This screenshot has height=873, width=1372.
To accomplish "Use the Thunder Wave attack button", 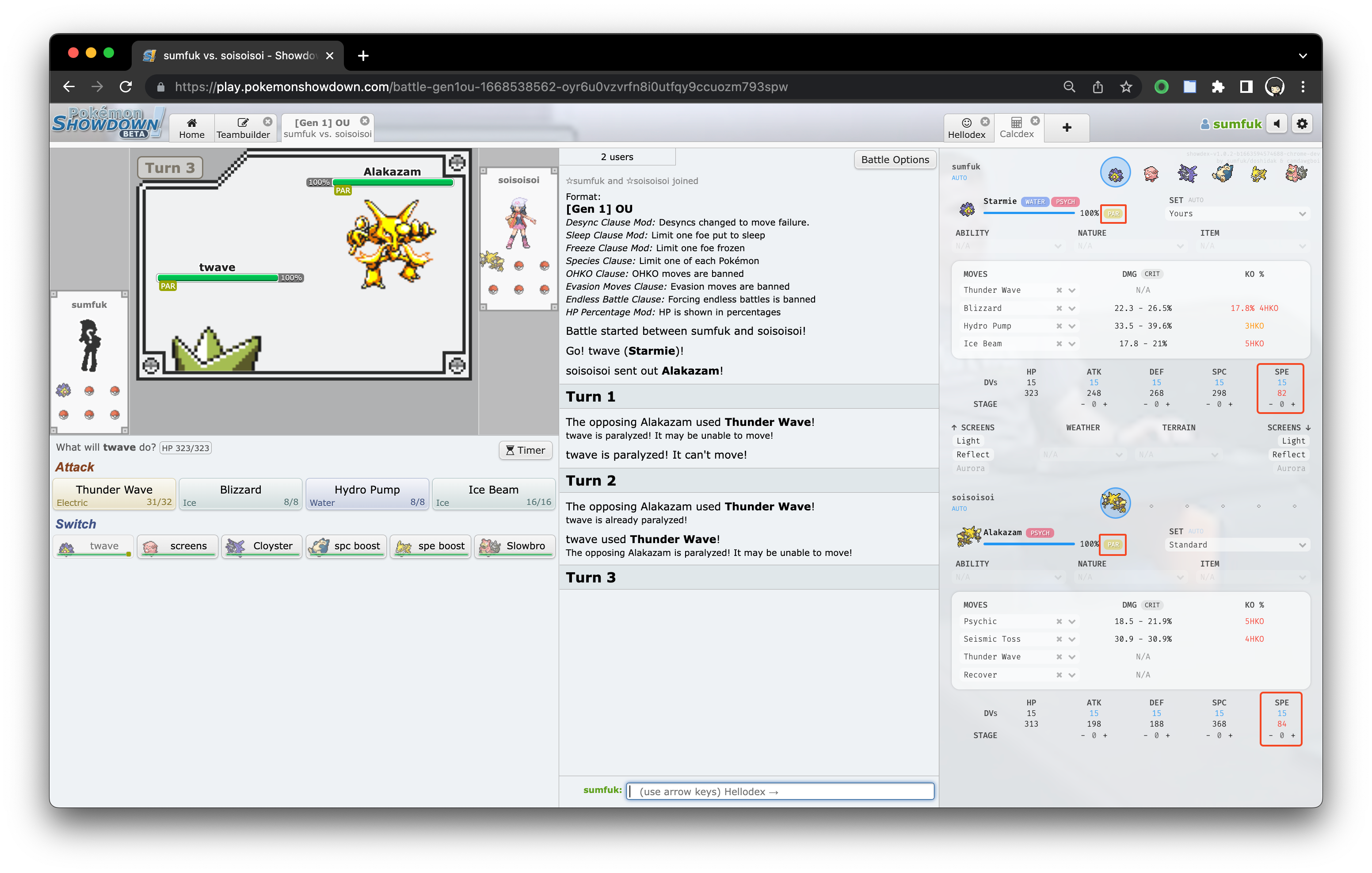I will (x=114, y=494).
